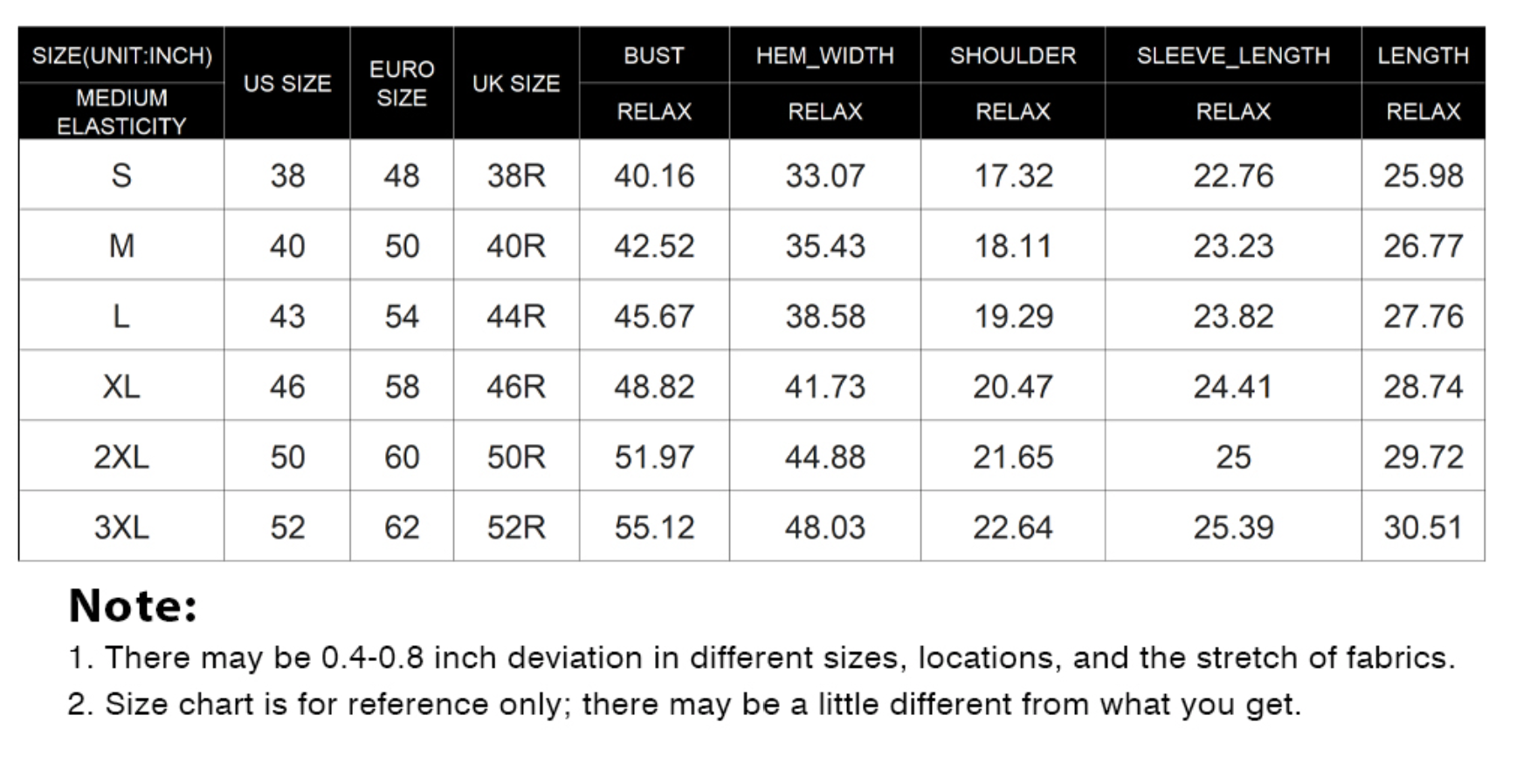Click the hem width value 41.73
This screenshot has width=1523, height=784.
(x=824, y=387)
